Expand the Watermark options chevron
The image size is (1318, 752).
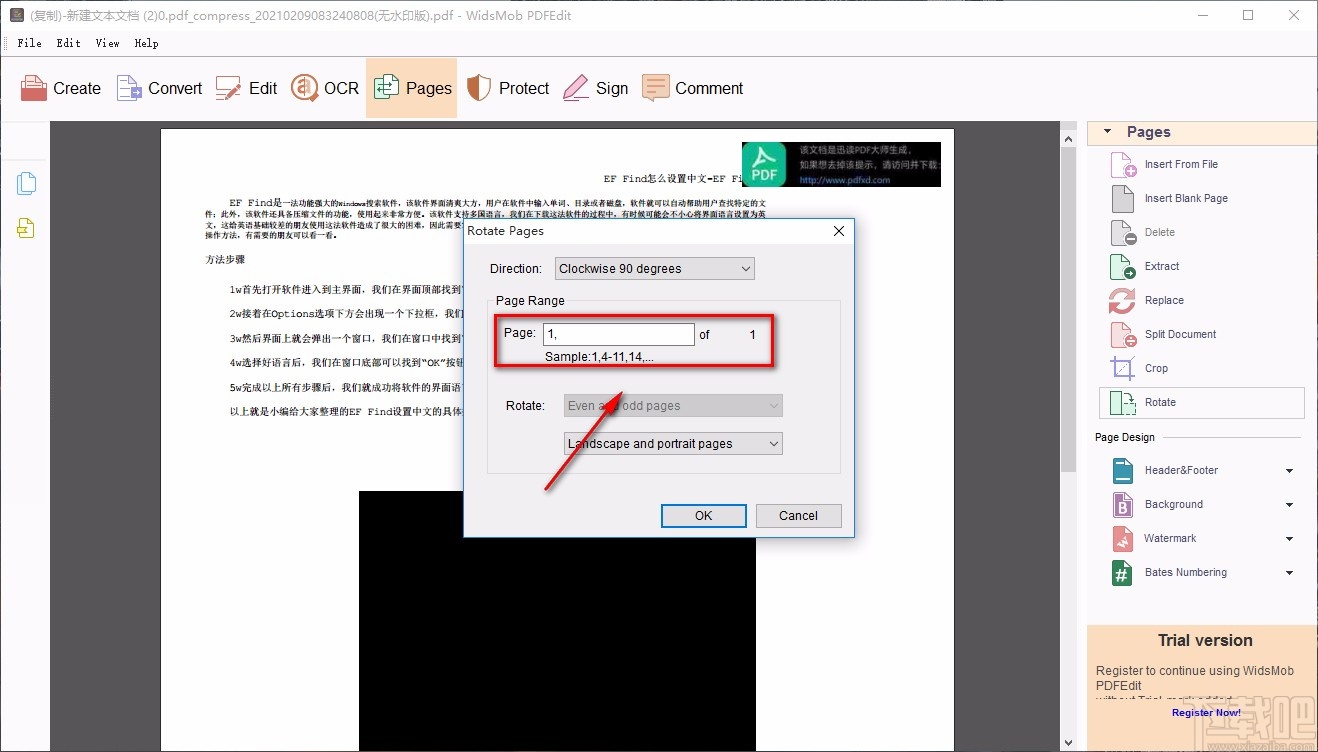coord(1287,538)
